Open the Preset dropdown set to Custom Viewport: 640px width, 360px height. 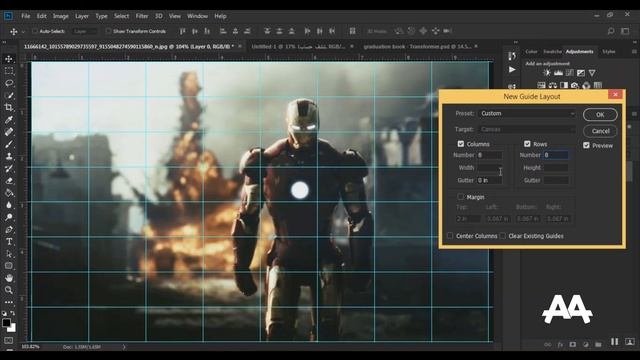[x=527, y=113]
